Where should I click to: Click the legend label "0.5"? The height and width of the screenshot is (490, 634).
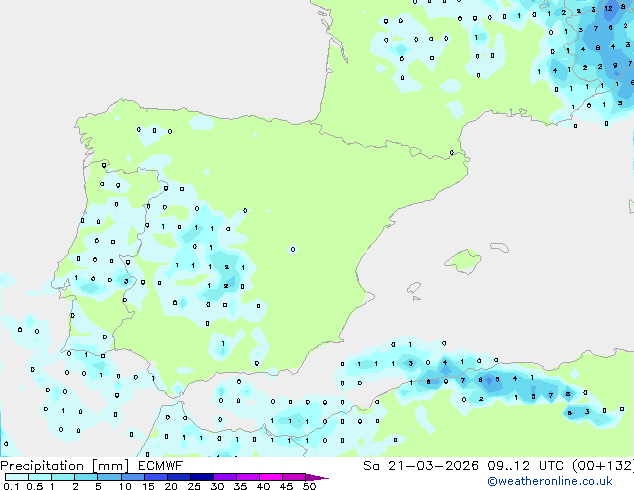point(35,486)
